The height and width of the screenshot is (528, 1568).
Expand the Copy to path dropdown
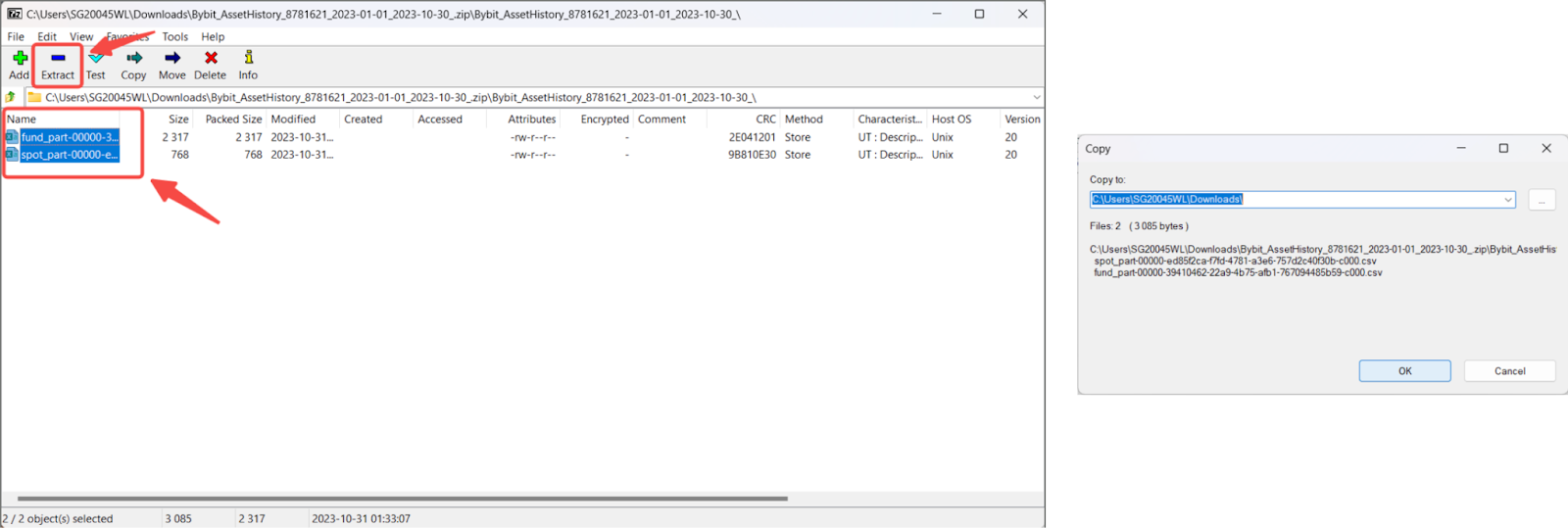[x=1507, y=200]
